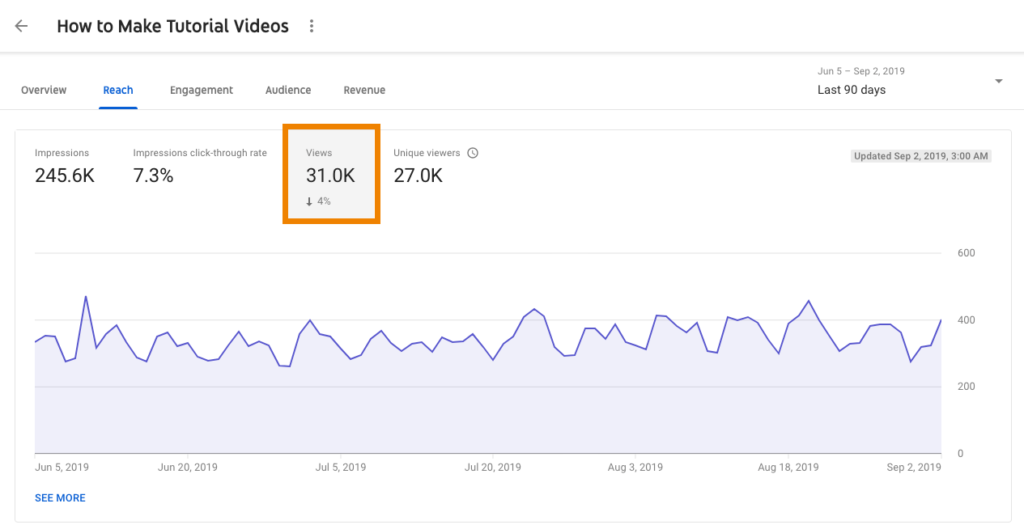Open the Last 90 days date selector
The height and width of the screenshot is (529, 1024).
[852, 90]
